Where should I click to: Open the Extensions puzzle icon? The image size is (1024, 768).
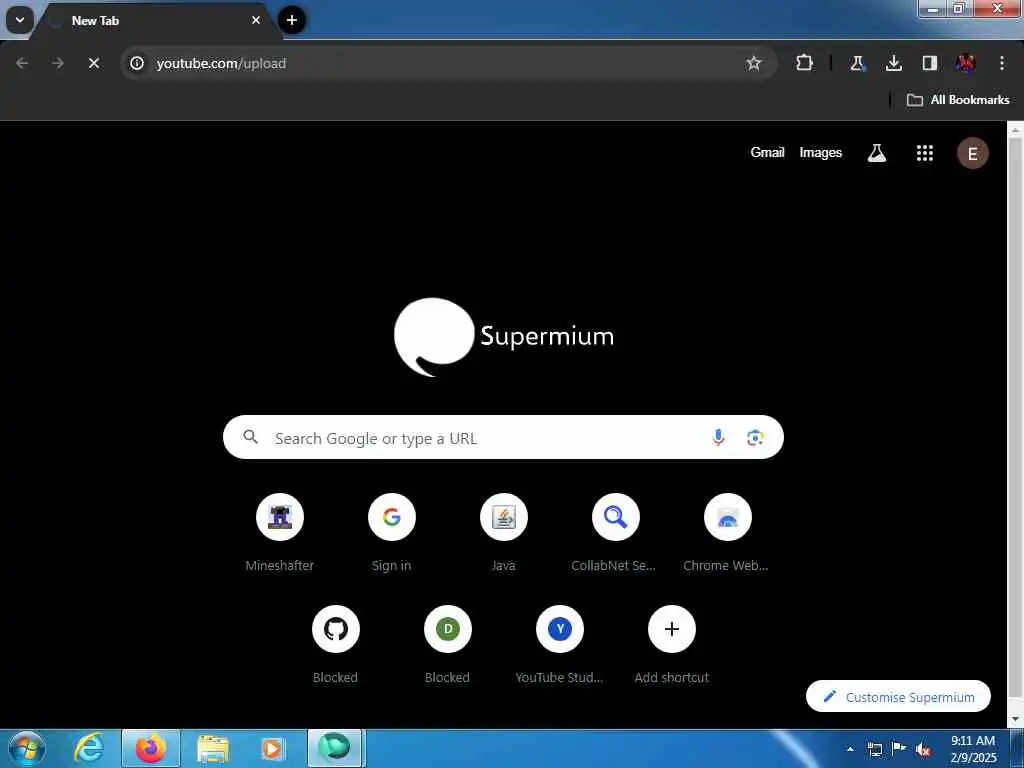tap(805, 63)
